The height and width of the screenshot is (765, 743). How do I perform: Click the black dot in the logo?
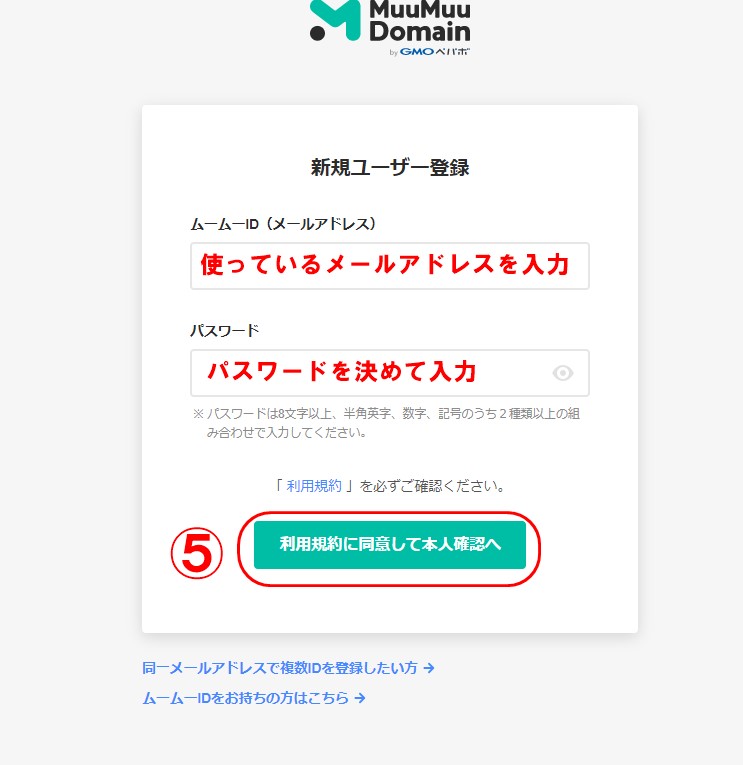(x=317, y=33)
